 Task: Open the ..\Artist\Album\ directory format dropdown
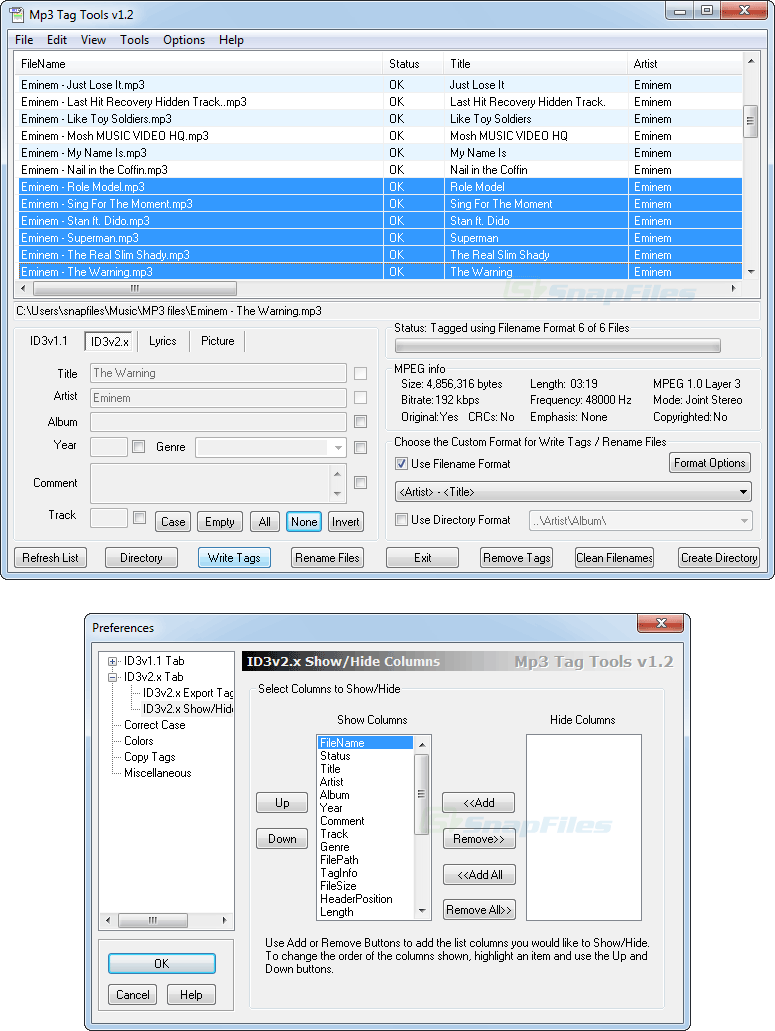(x=744, y=521)
